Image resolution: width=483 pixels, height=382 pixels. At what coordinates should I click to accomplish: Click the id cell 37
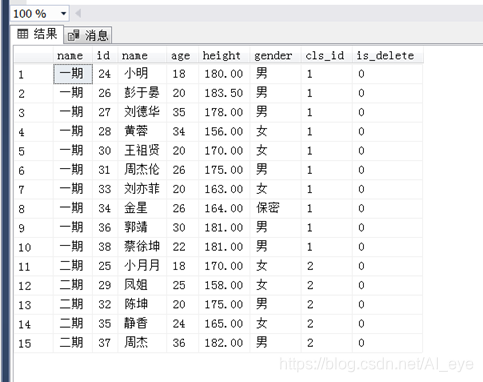click(105, 343)
